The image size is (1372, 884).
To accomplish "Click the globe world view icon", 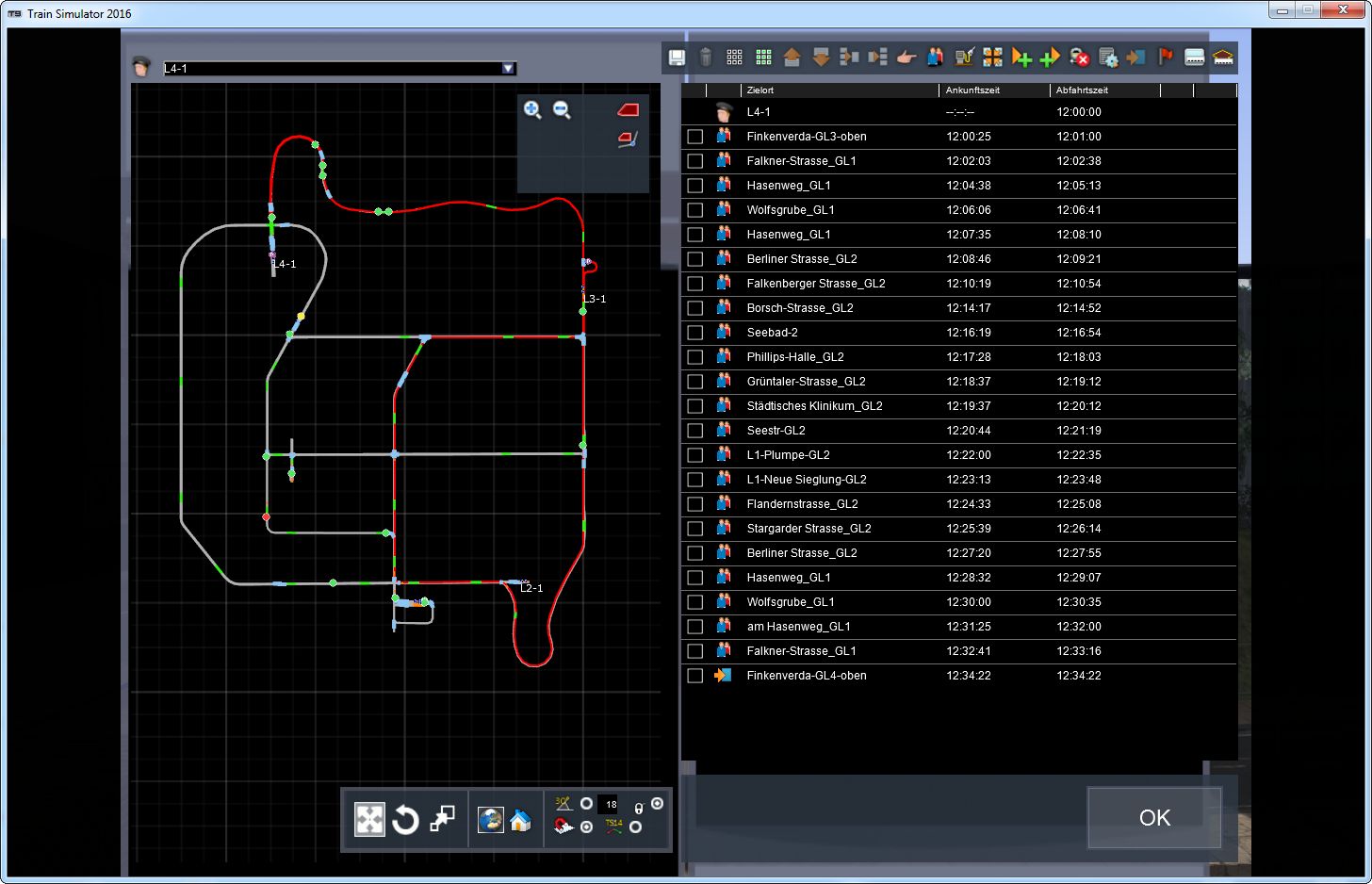I will tap(490, 820).
